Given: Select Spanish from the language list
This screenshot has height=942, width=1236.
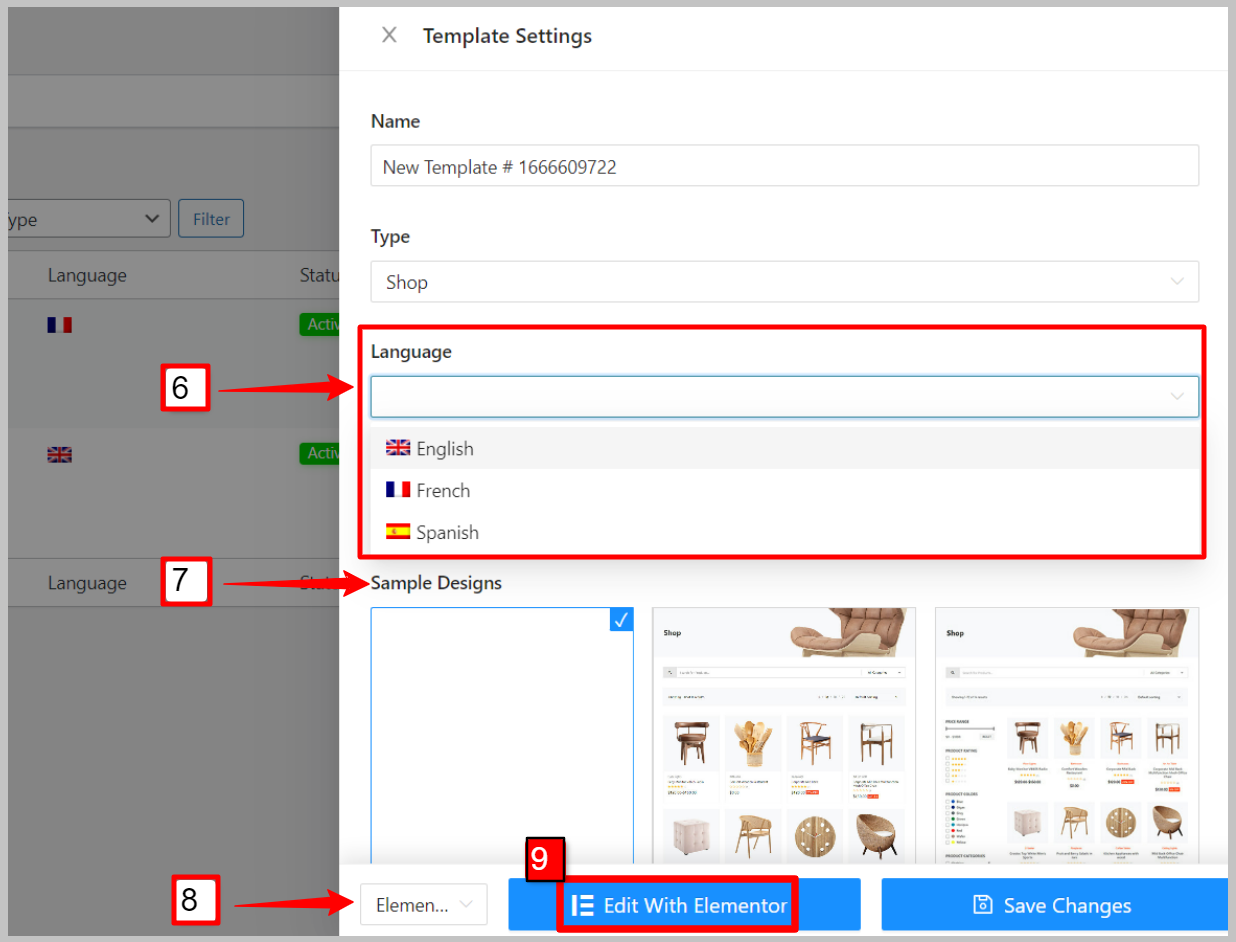Looking at the screenshot, I should (x=447, y=532).
